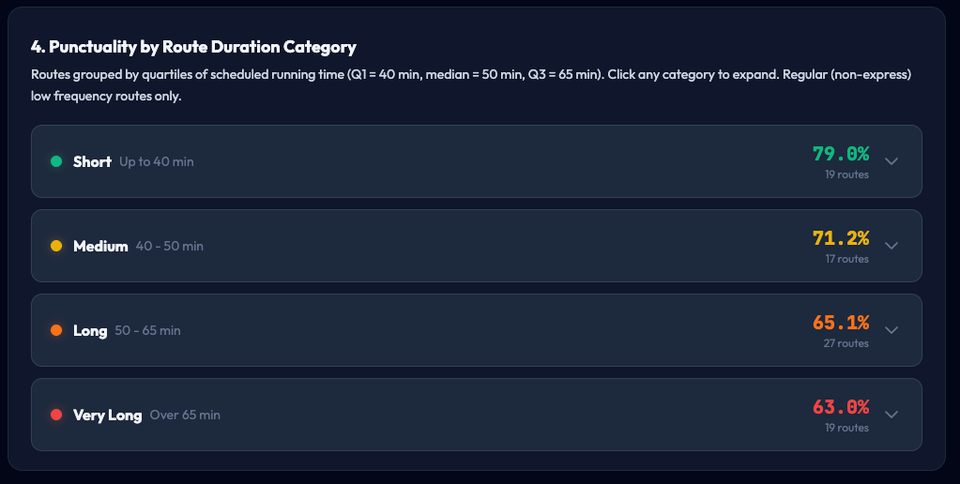This screenshot has width=960, height=484.
Task: Select the Medium category label
Action: point(100,246)
